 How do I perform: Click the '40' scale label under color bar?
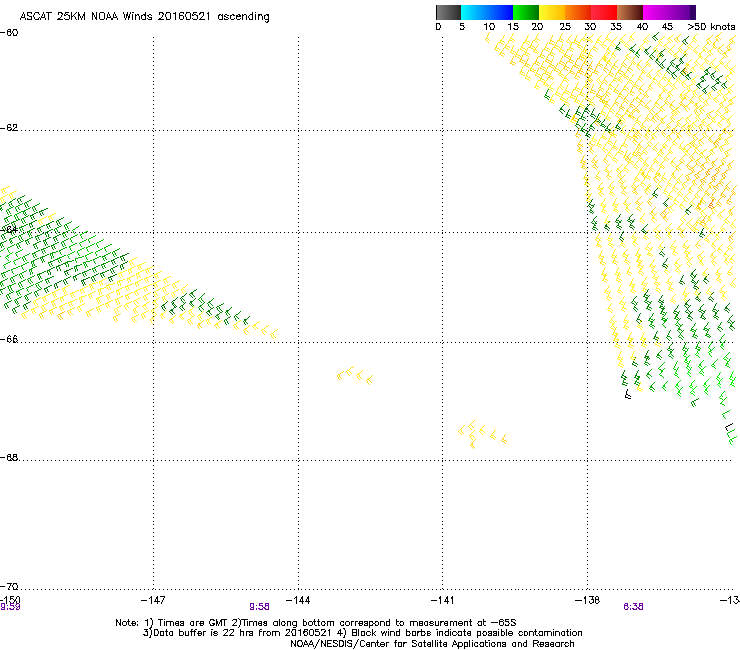coord(642,27)
